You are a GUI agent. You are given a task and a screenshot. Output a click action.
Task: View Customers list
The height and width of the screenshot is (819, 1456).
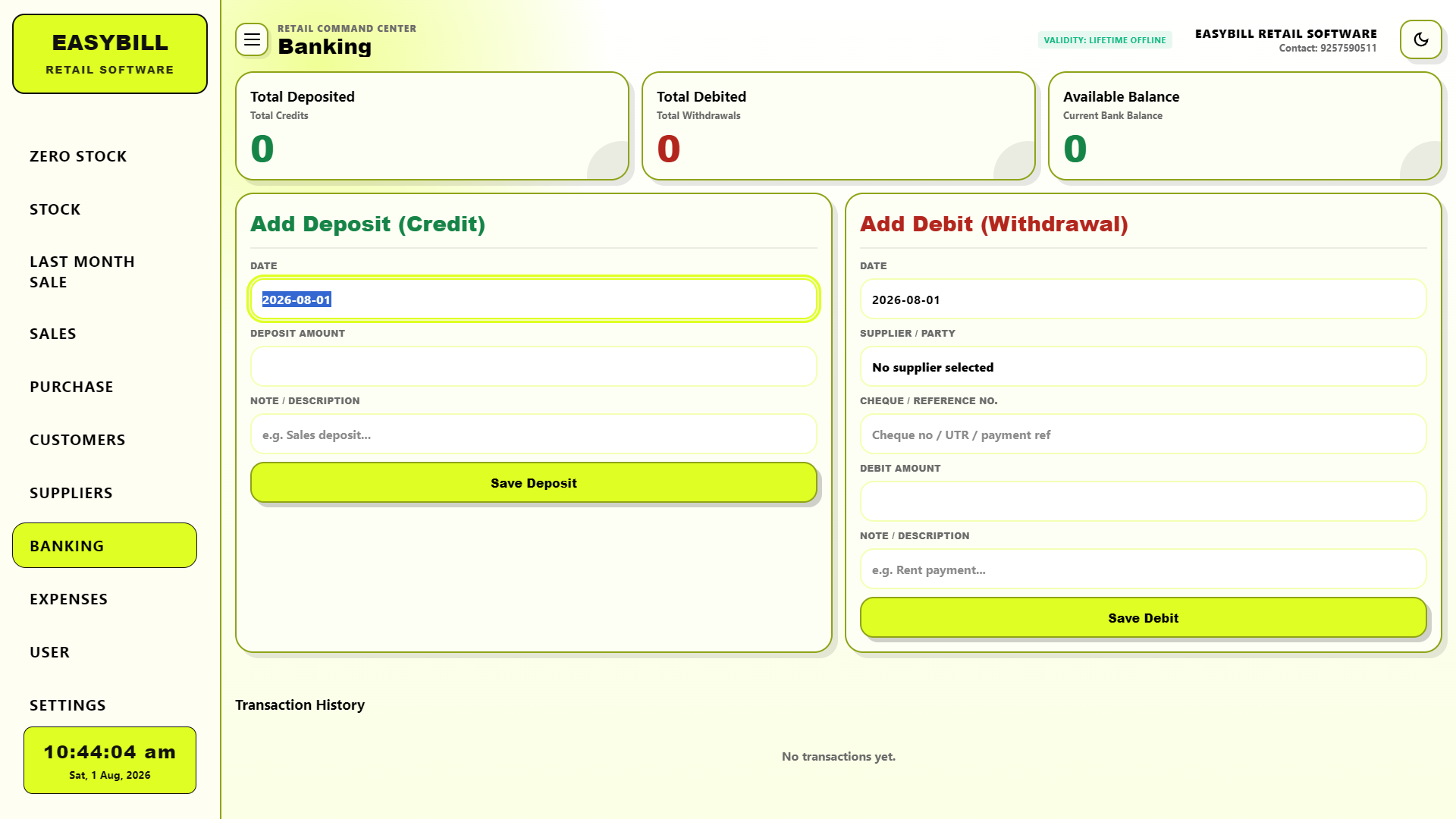pos(105,440)
